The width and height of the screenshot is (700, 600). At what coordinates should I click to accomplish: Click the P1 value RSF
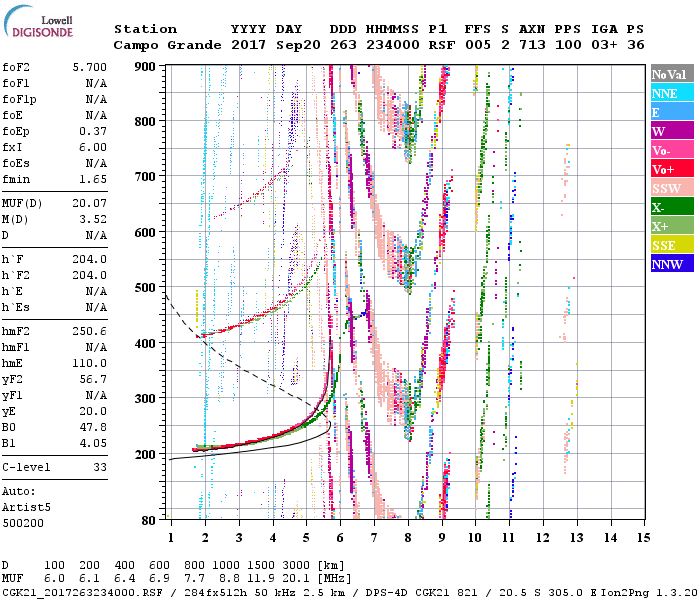pyautogui.click(x=442, y=45)
